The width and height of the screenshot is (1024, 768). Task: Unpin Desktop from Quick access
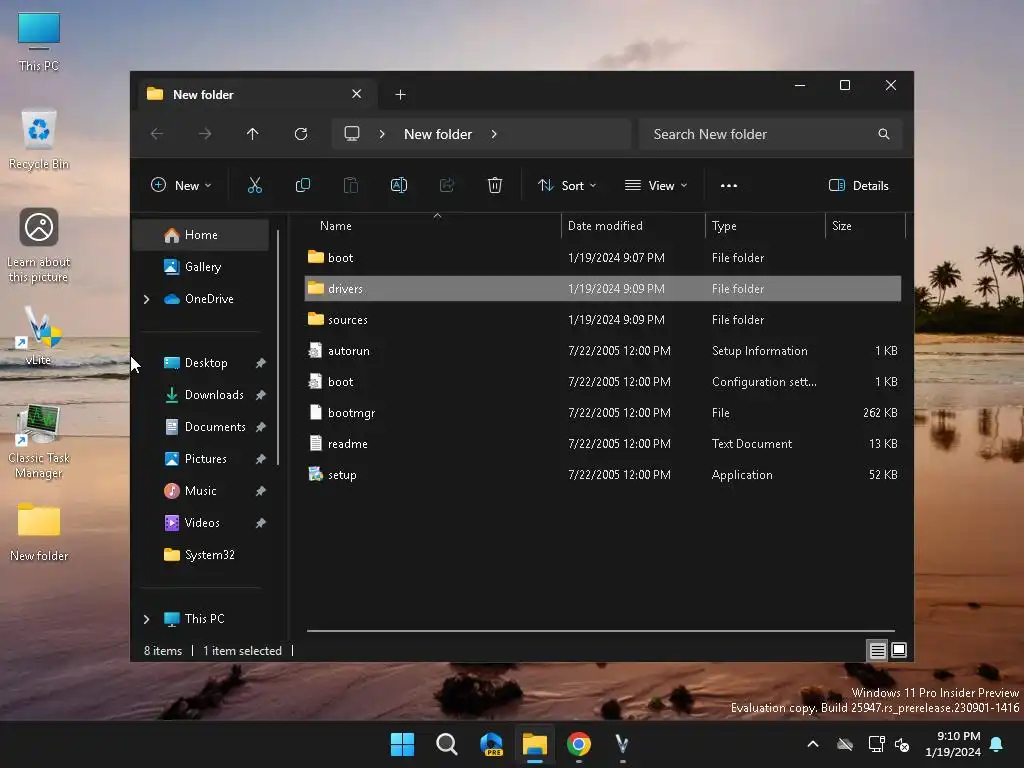point(261,363)
